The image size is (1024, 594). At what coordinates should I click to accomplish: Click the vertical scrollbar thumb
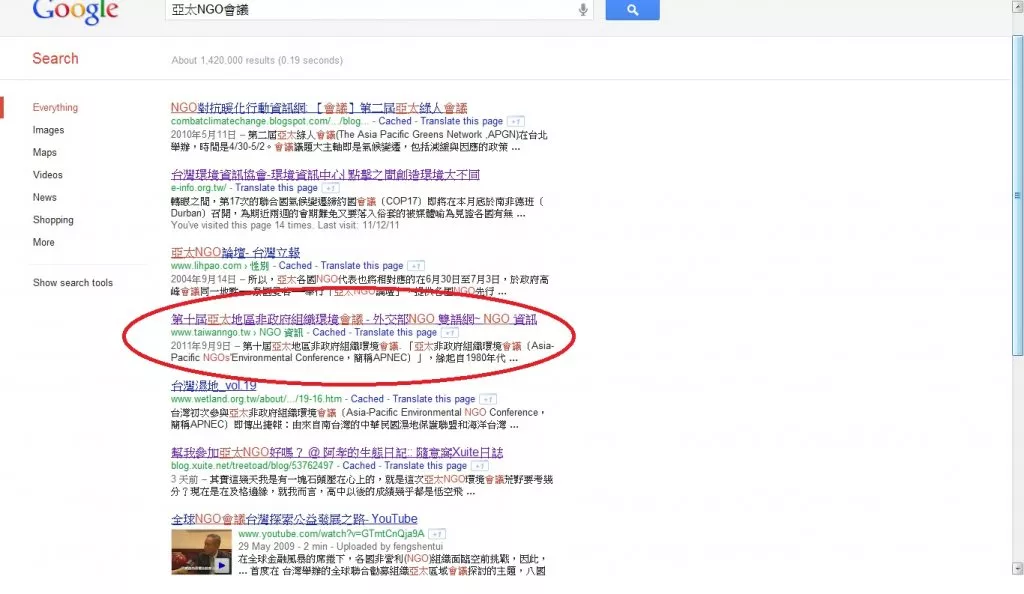[1017, 196]
